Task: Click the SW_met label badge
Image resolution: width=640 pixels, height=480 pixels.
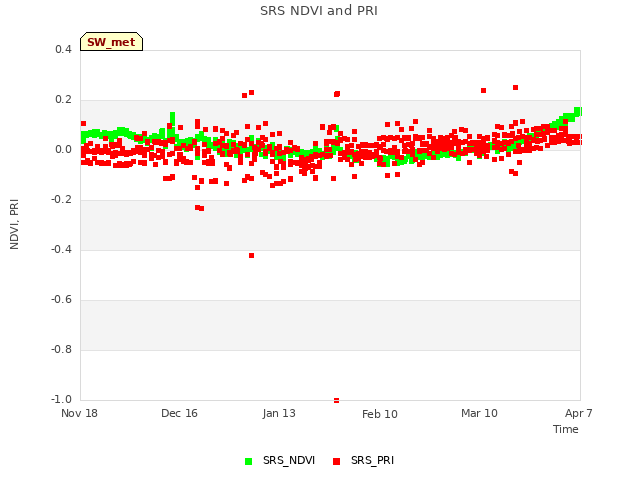Action: [111, 42]
